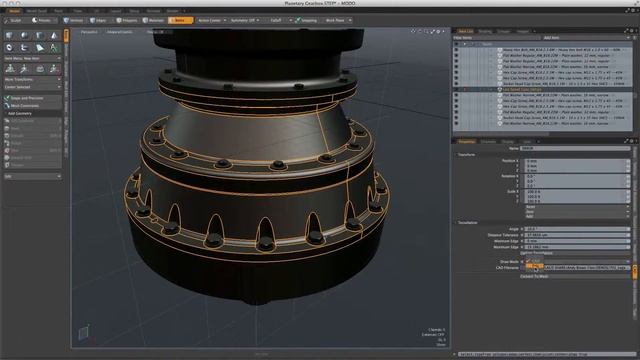Toggle the key dot beside Position X
The height and width of the screenshot is (360, 640).
pos(522,161)
